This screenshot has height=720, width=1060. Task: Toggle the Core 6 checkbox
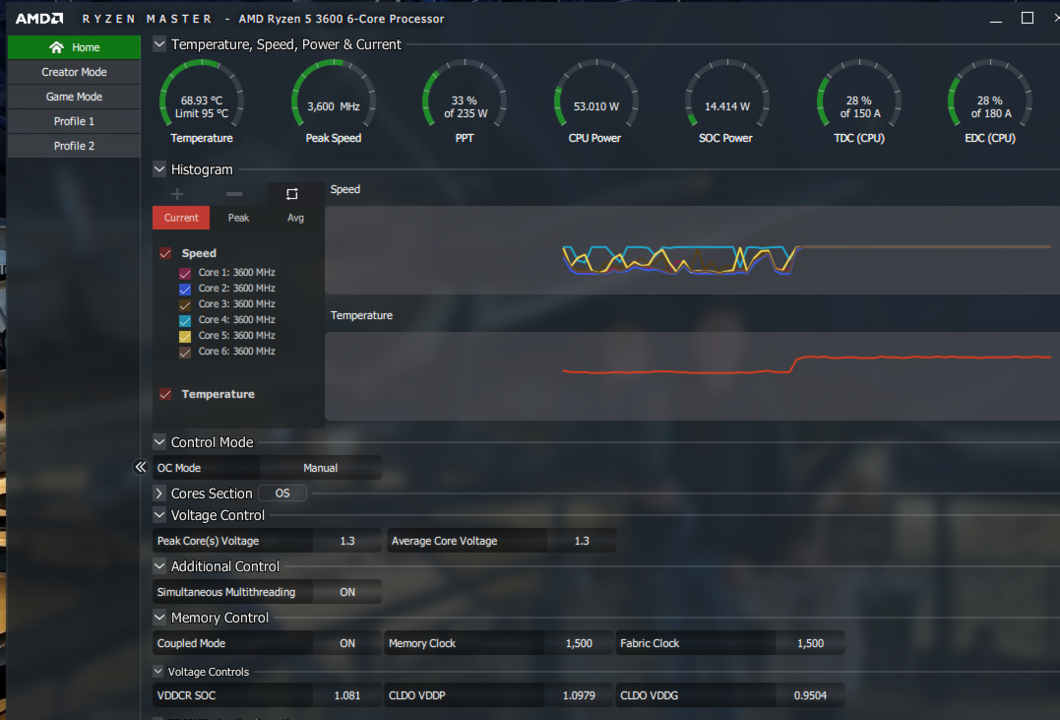[x=185, y=352]
